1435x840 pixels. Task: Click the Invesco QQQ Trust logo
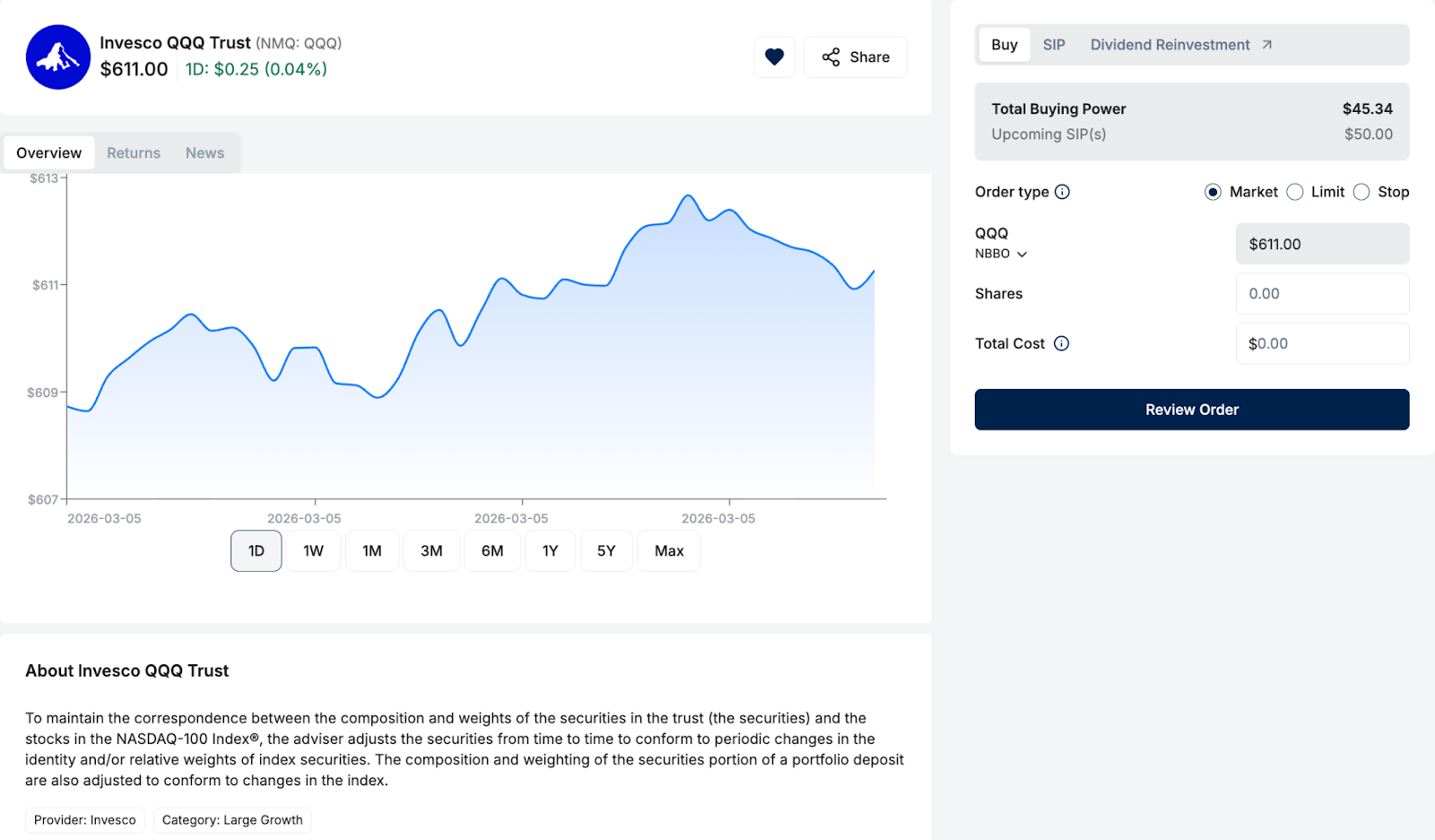coord(58,57)
